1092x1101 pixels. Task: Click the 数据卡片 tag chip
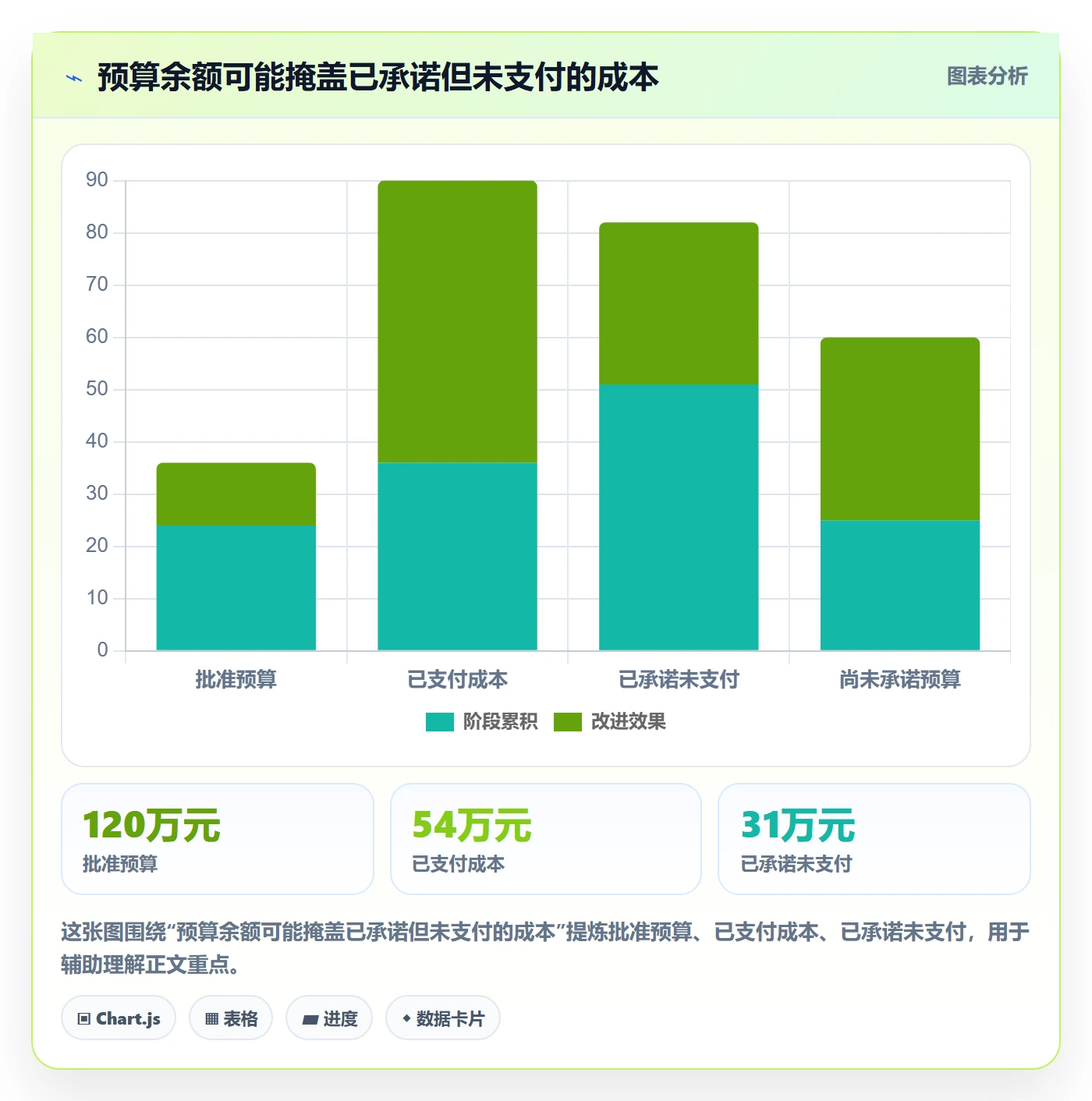tap(443, 1018)
